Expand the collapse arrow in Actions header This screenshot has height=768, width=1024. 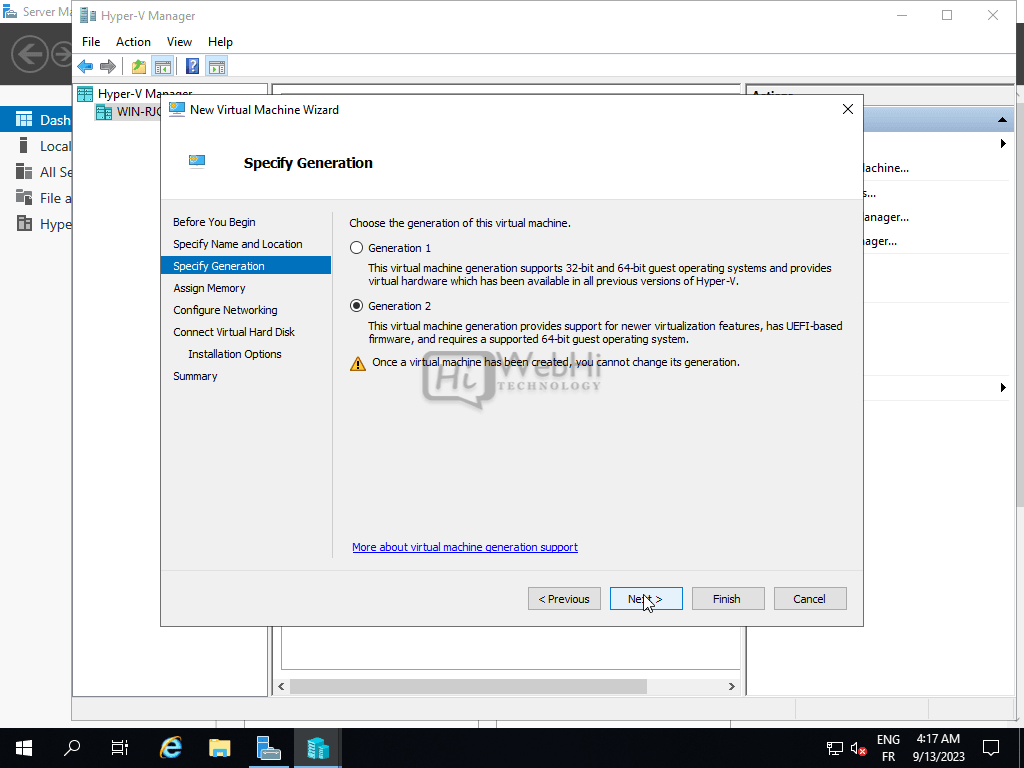[1002, 120]
